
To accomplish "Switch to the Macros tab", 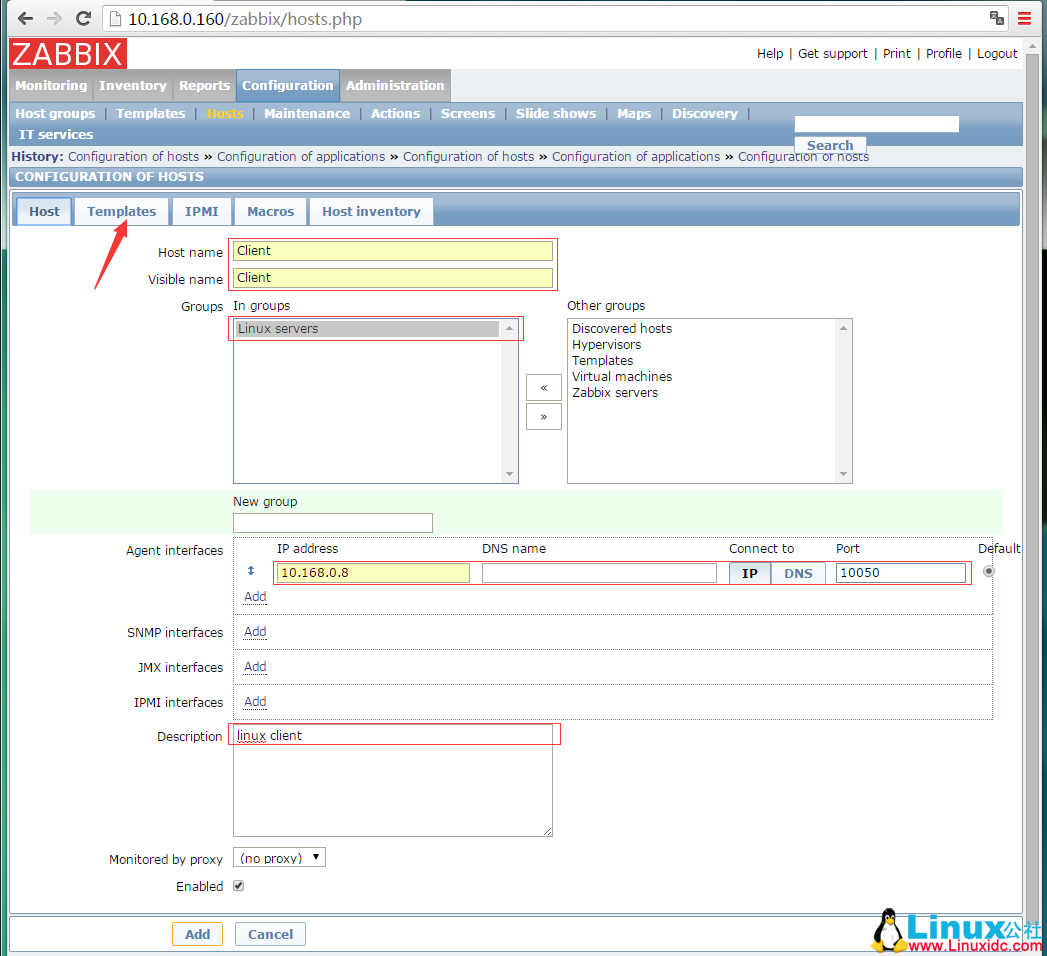I will tap(270, 211).
